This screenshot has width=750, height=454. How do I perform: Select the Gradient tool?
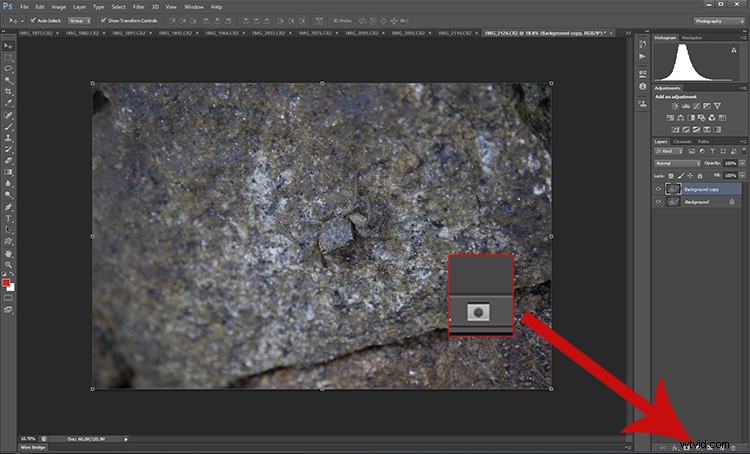8,173
